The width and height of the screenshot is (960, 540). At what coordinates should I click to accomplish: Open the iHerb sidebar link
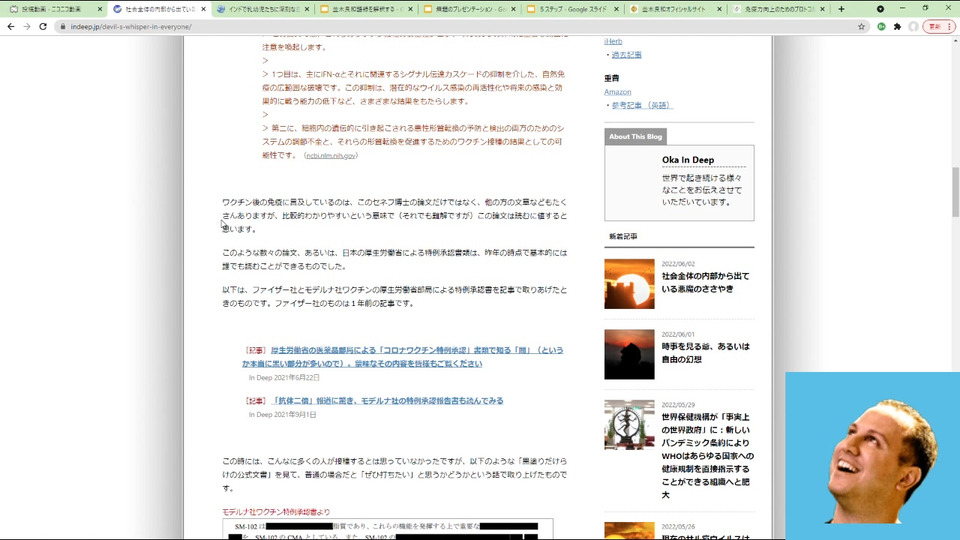pyautogui.click(x=613, y=41)
